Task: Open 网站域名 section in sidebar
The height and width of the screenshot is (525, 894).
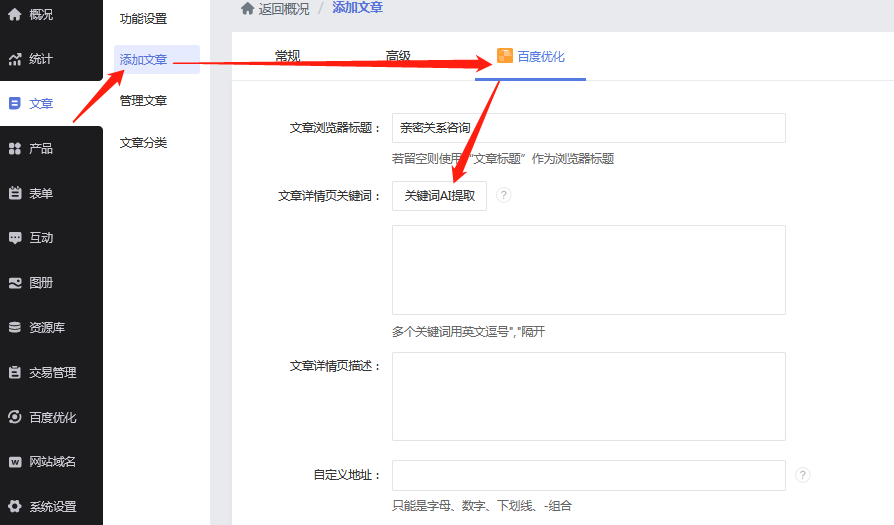Action: (x=51, y=462)
